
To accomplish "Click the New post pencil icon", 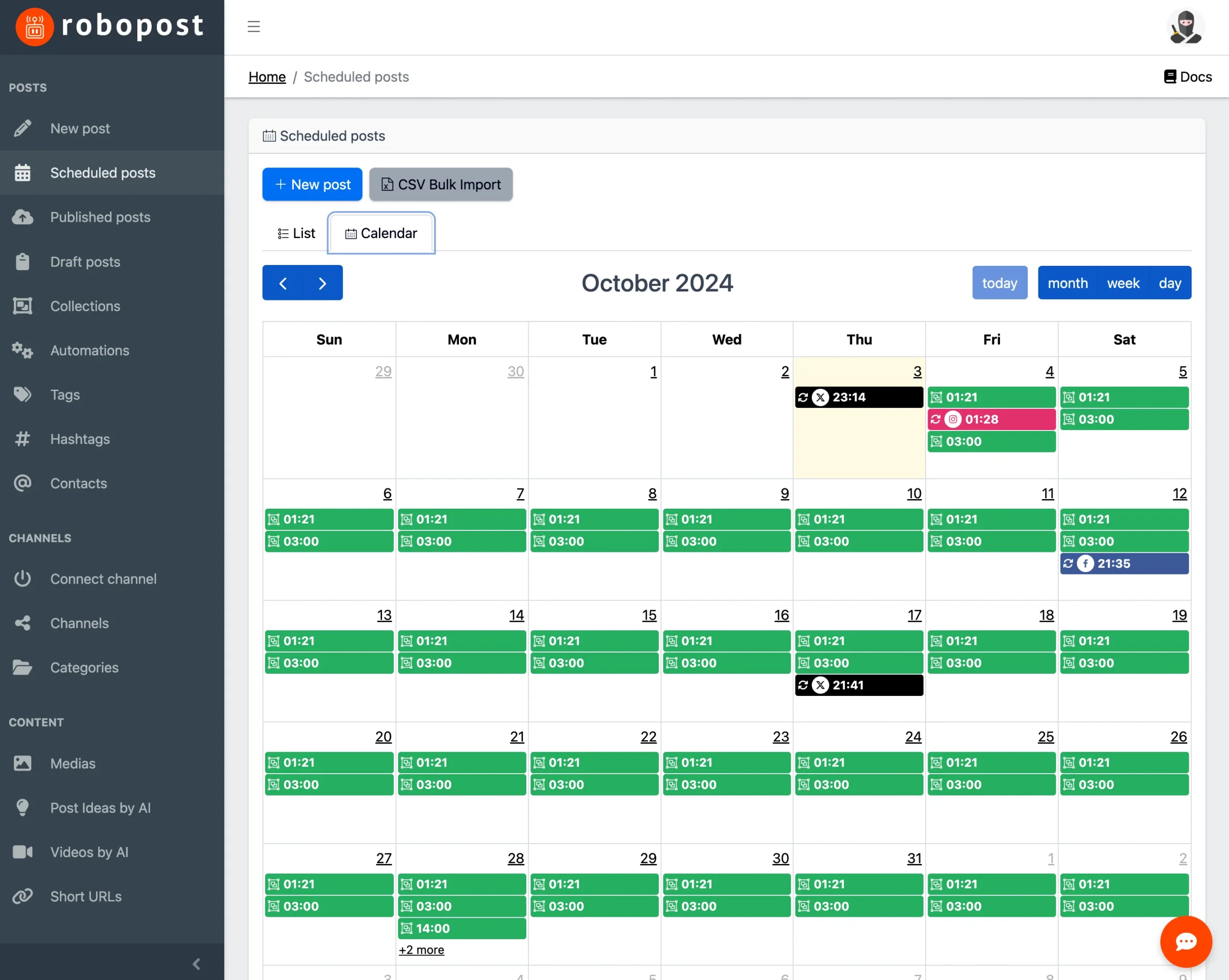I will [22, 128].
